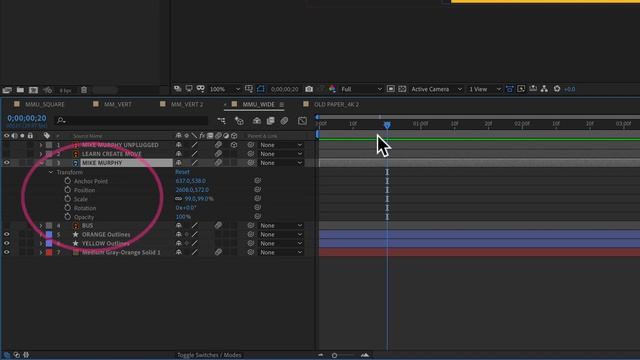Expand layer 4 BUS

pyautogui.click(x=41, y=225)
